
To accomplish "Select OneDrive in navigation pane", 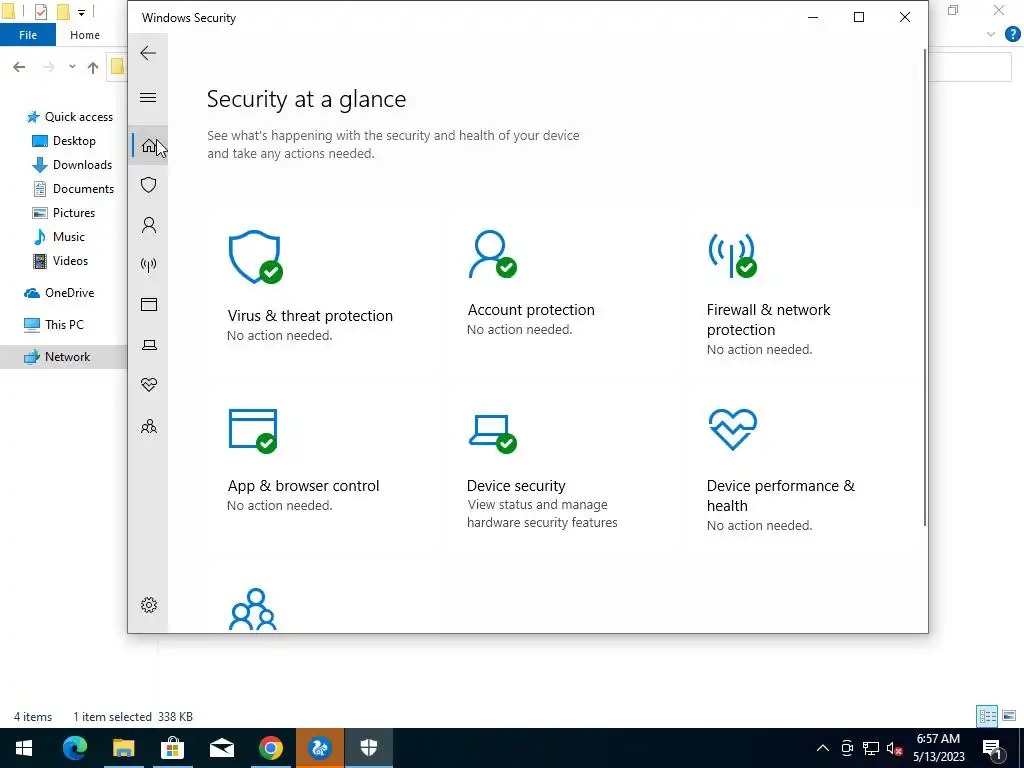I will (x=59, y=293).
